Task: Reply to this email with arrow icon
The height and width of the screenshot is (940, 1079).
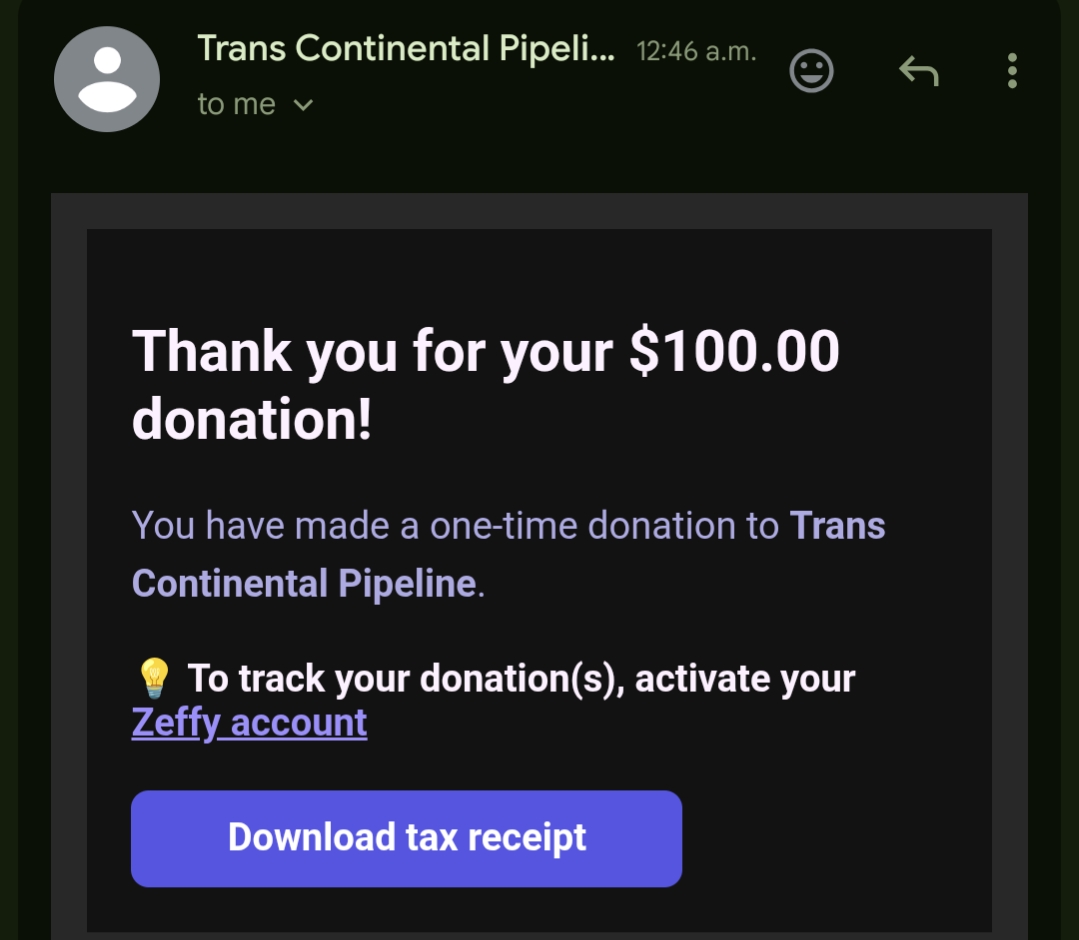Action: (x=919, y=71)
